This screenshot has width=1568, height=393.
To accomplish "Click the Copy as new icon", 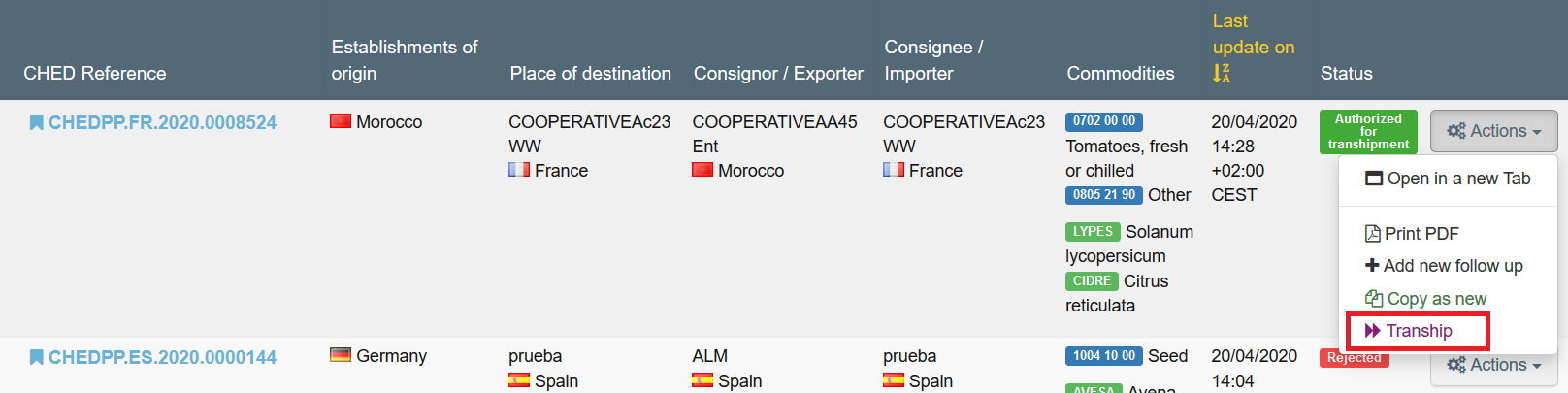I will [1374, 298].
